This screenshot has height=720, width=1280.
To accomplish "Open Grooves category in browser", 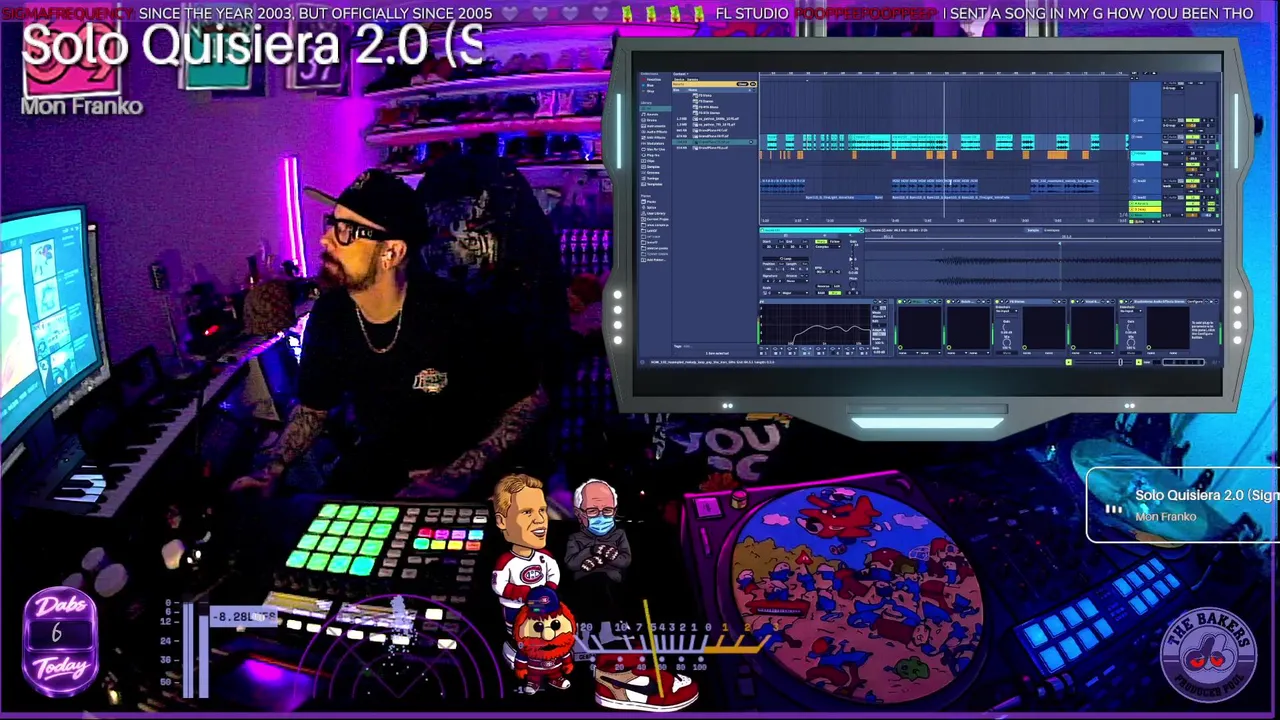I will pos(651,173).
